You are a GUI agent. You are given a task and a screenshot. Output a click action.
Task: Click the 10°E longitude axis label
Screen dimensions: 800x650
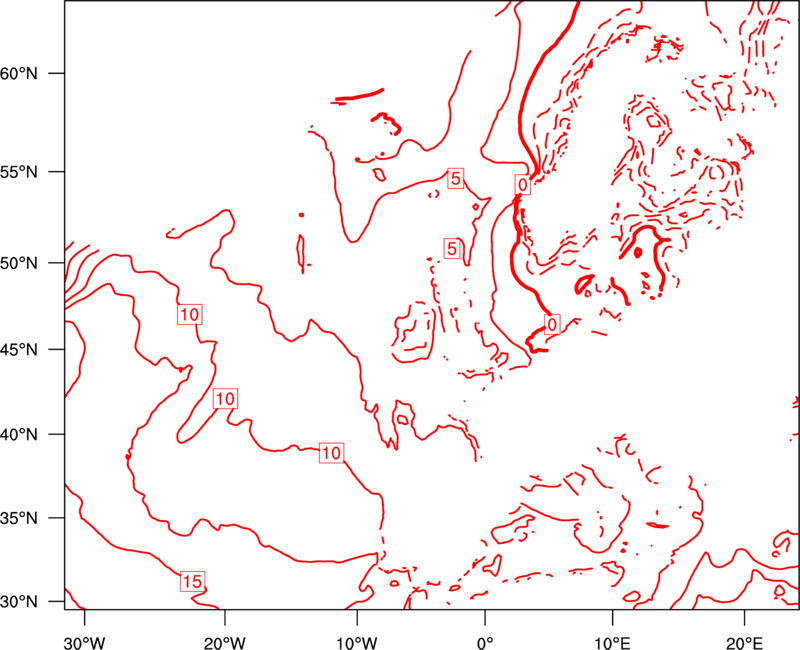pyautogui.click(x=612, y=642)
